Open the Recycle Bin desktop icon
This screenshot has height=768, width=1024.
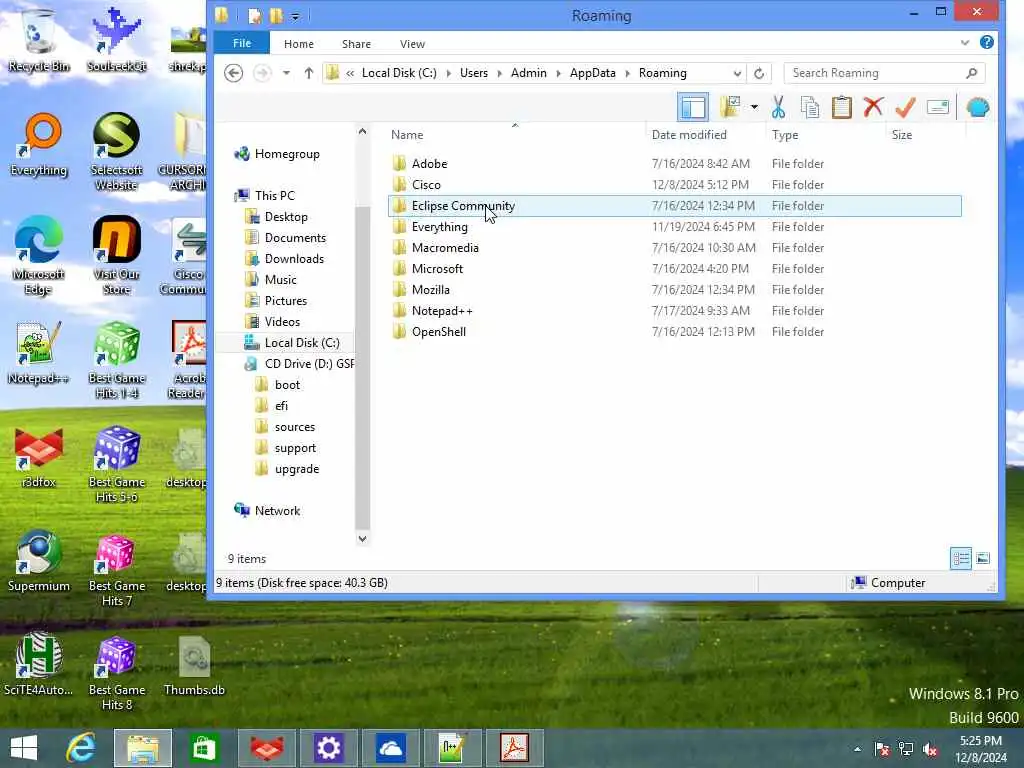(x=39, y=39)
